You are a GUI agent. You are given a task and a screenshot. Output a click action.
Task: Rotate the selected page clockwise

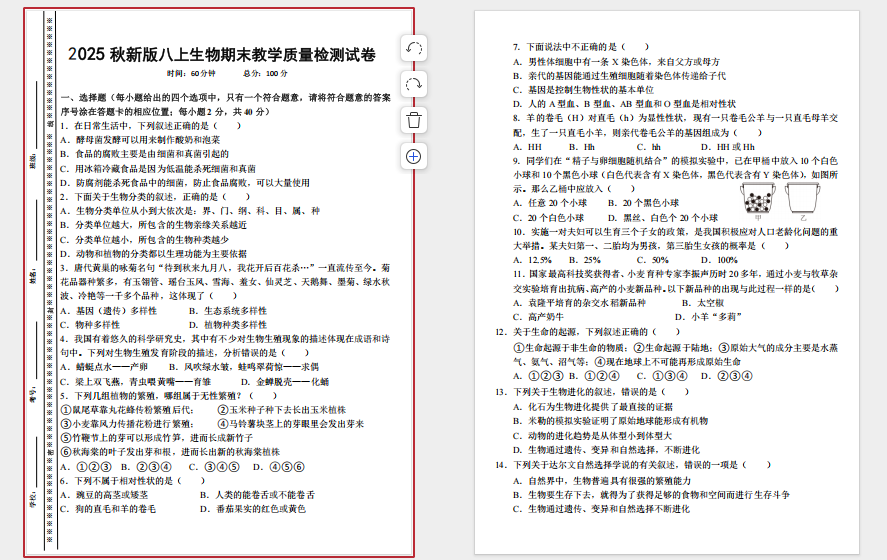[x=414, y=85]
